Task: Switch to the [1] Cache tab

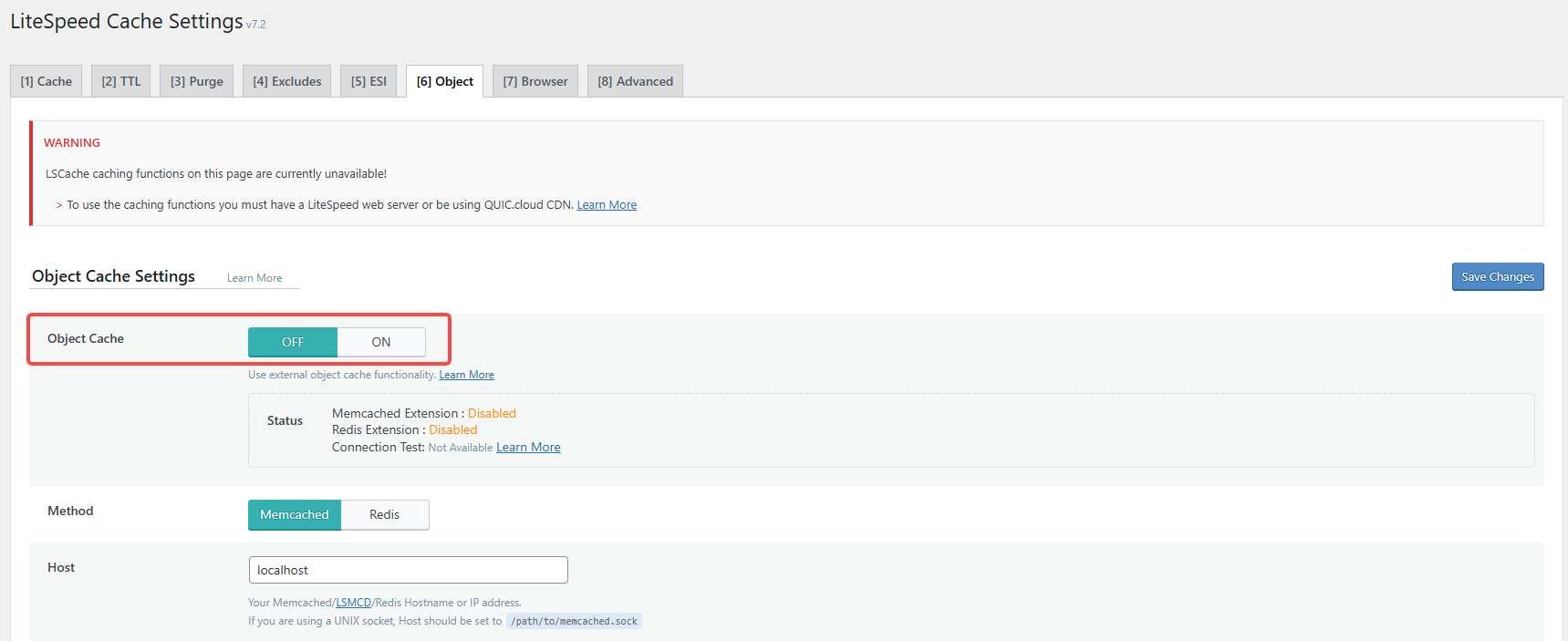Action: (47, 81)
